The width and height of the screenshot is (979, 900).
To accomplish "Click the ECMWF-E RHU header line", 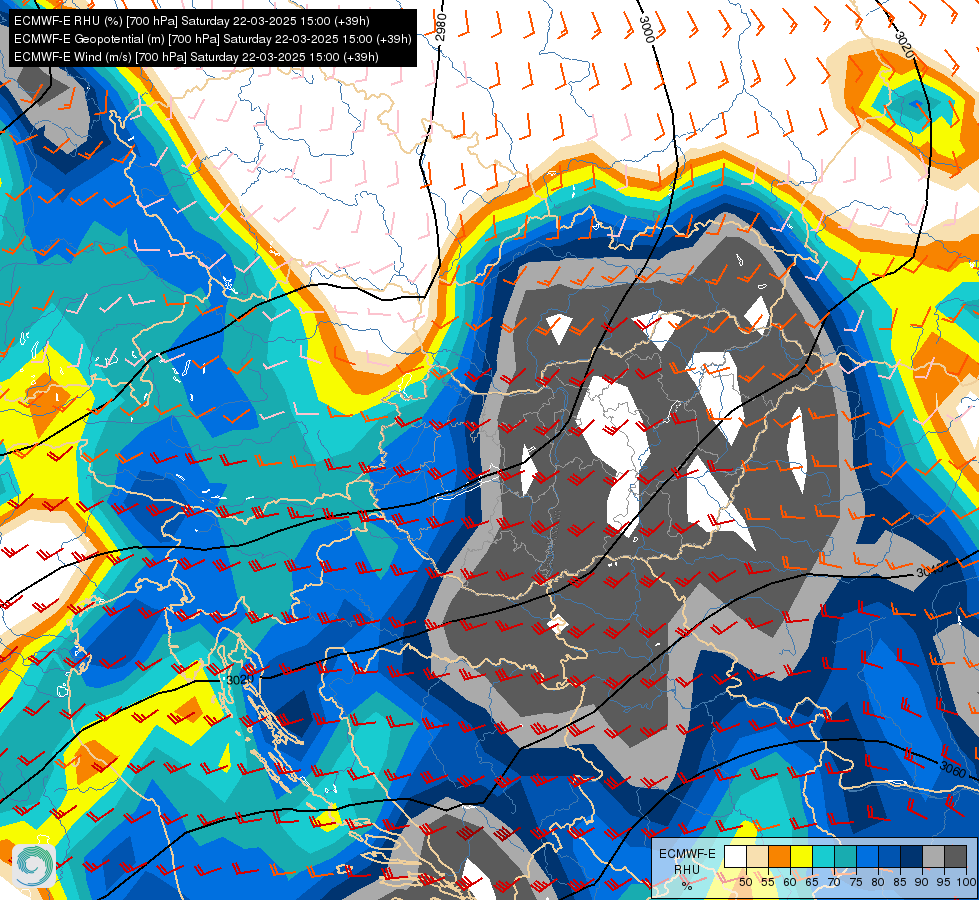I will click(192, 21).
